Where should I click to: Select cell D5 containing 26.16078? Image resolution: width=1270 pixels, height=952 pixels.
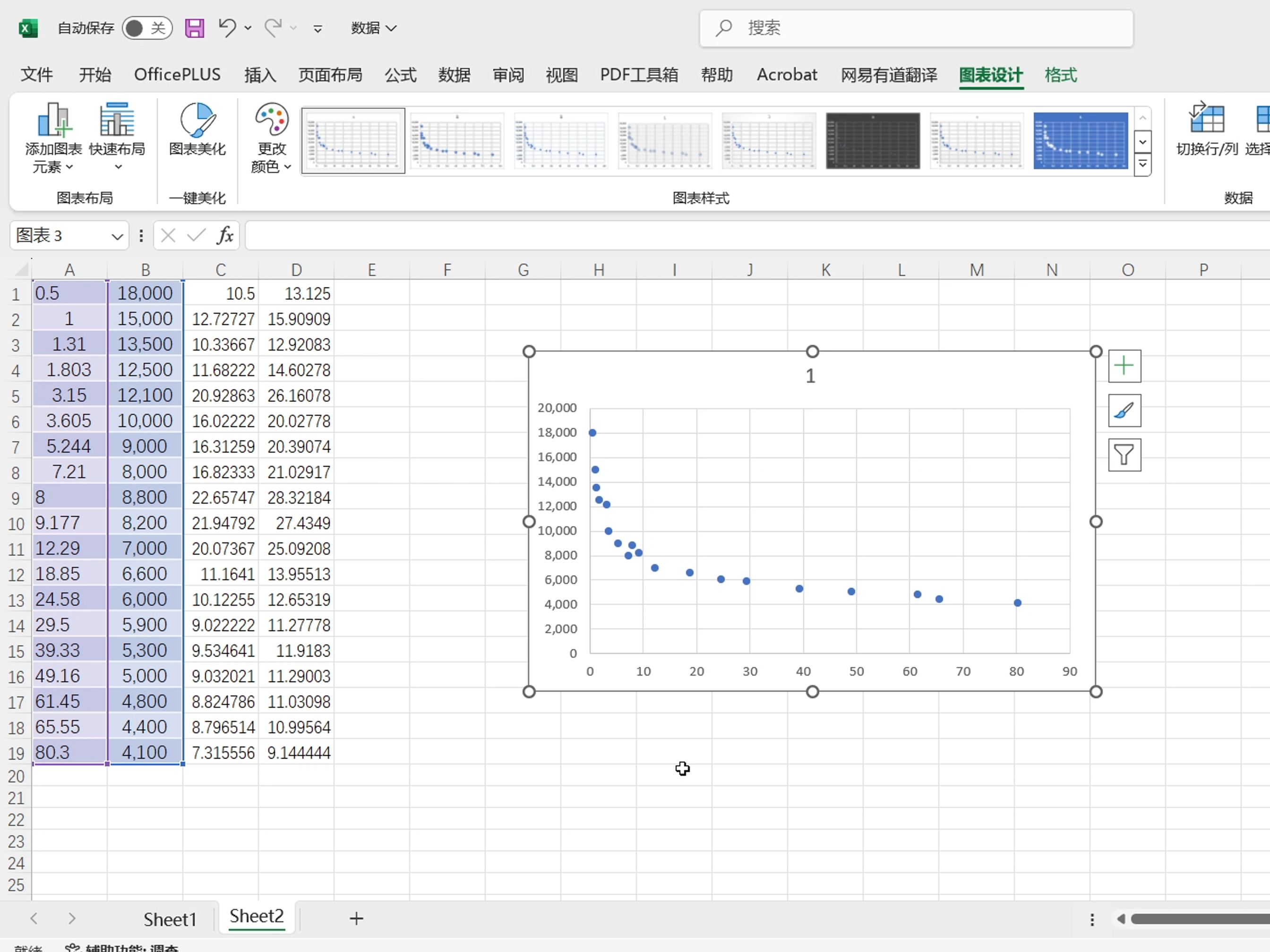[x=296, y=395]
